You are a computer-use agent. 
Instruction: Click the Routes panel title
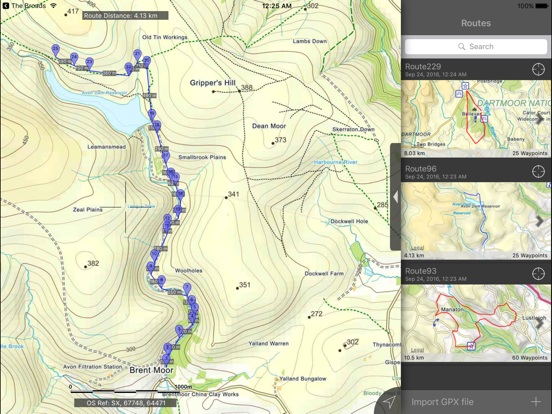pyautogui.click(x=476, y=23)
